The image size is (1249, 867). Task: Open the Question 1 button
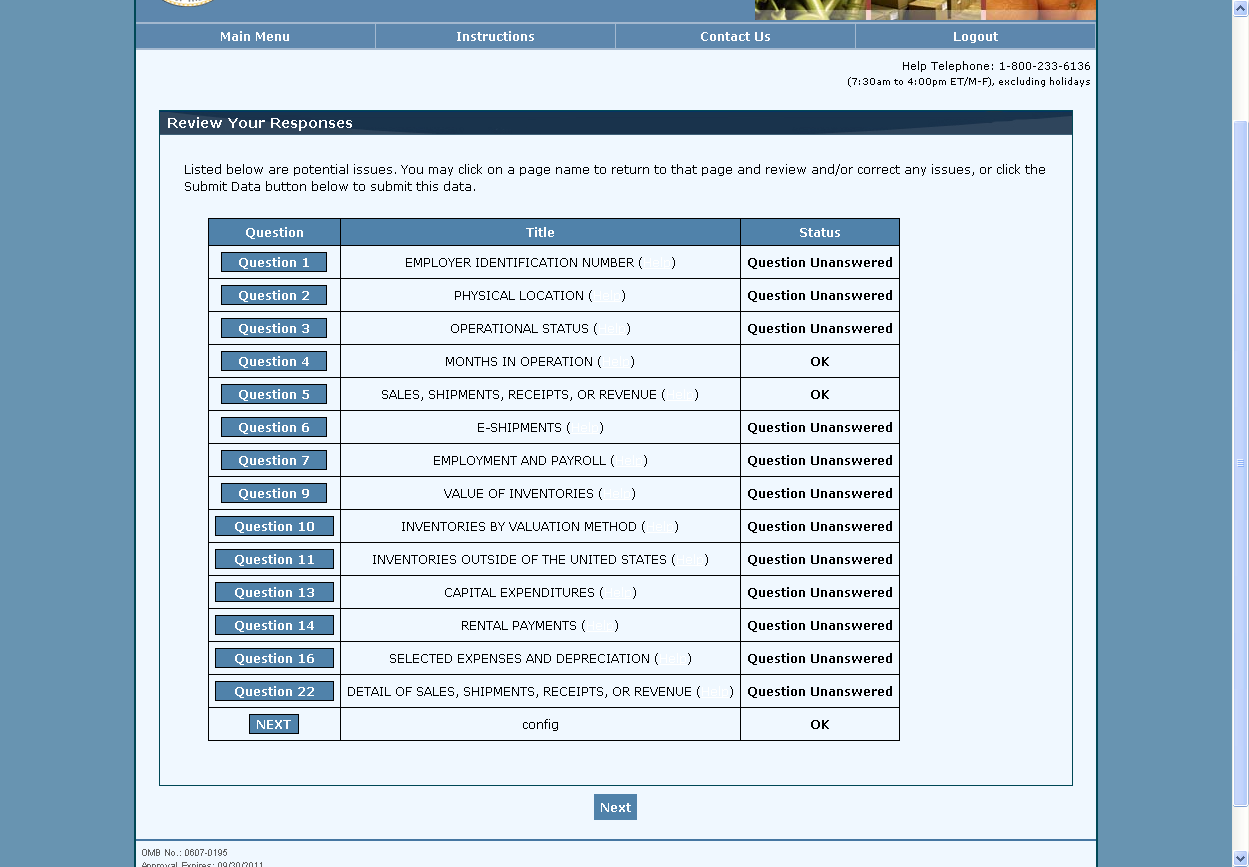(274, 262)
